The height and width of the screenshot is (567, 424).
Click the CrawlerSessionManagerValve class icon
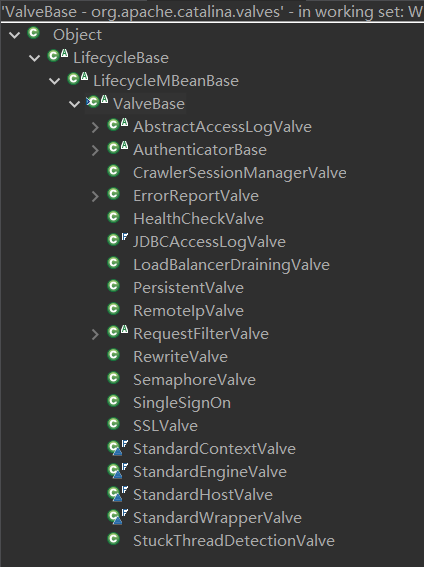pos(114,171)
